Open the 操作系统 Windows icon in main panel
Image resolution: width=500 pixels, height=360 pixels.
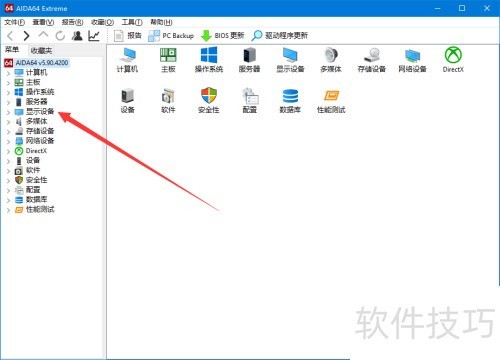point(209,60)
